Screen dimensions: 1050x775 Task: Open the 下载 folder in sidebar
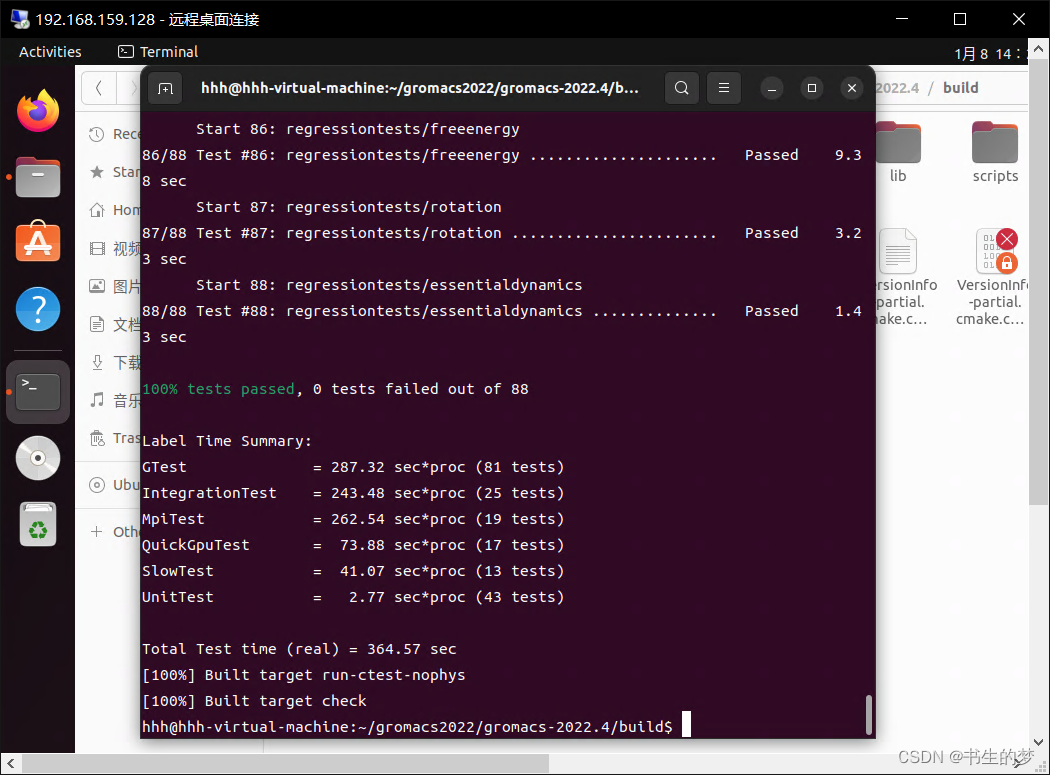click(x=115, y=362)
